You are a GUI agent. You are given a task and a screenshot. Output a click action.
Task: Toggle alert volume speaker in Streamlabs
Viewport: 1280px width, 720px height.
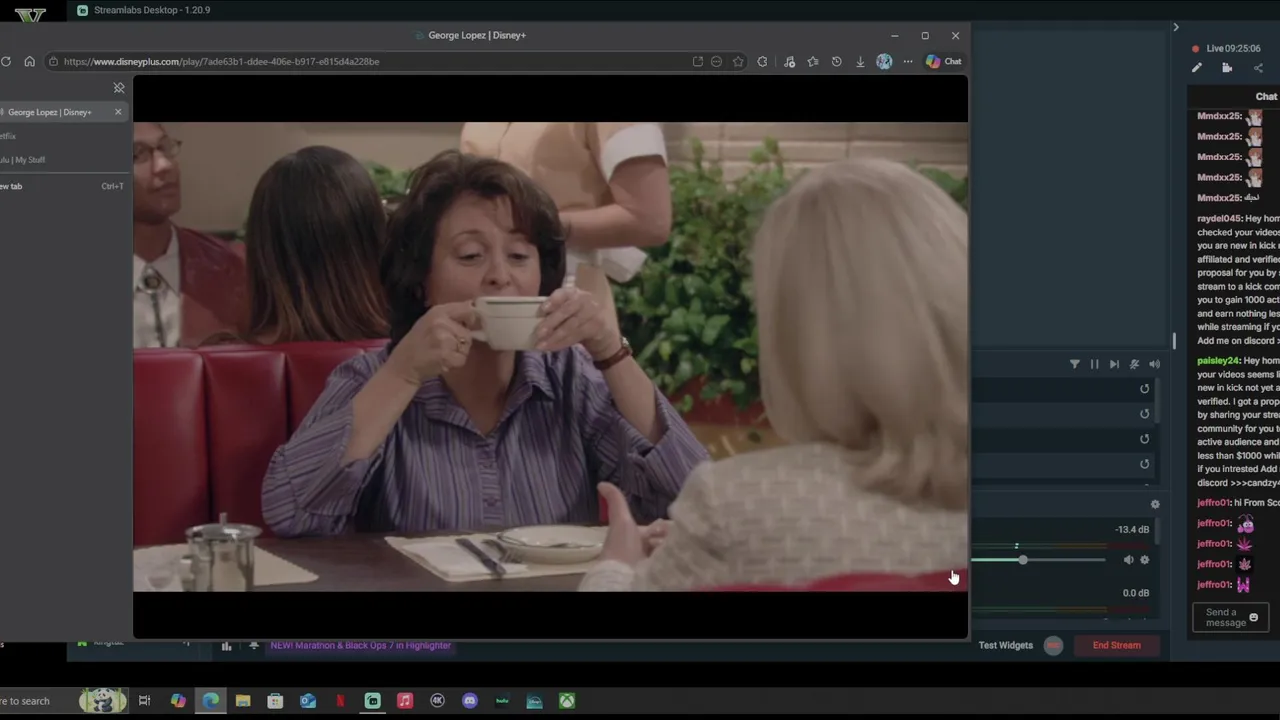pos(1154,364)
